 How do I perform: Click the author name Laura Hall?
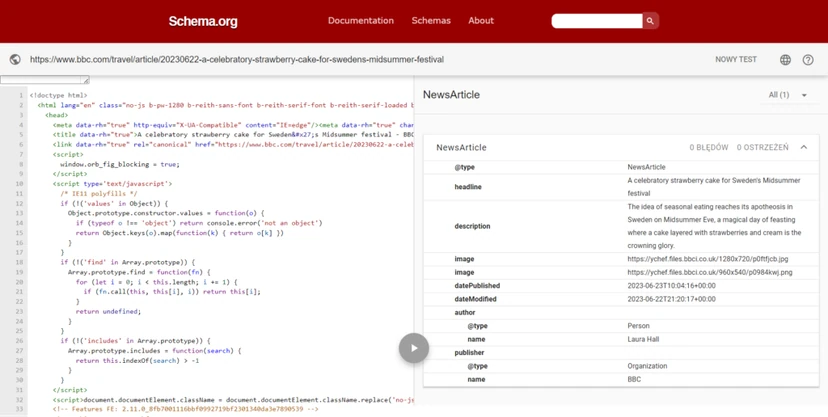click(x=643, y=339)
